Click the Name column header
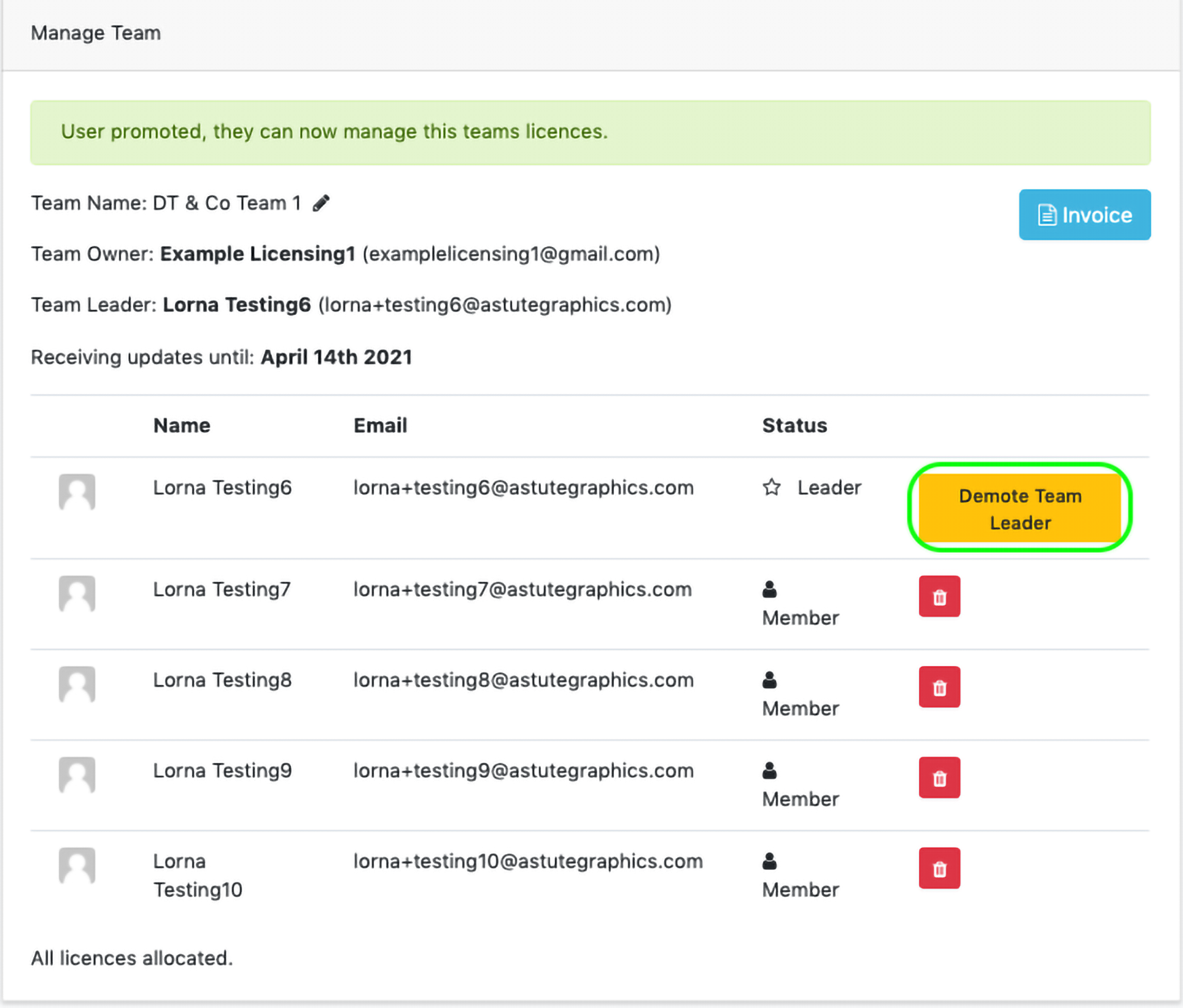1183x1008 pixels. click(182, 425)
